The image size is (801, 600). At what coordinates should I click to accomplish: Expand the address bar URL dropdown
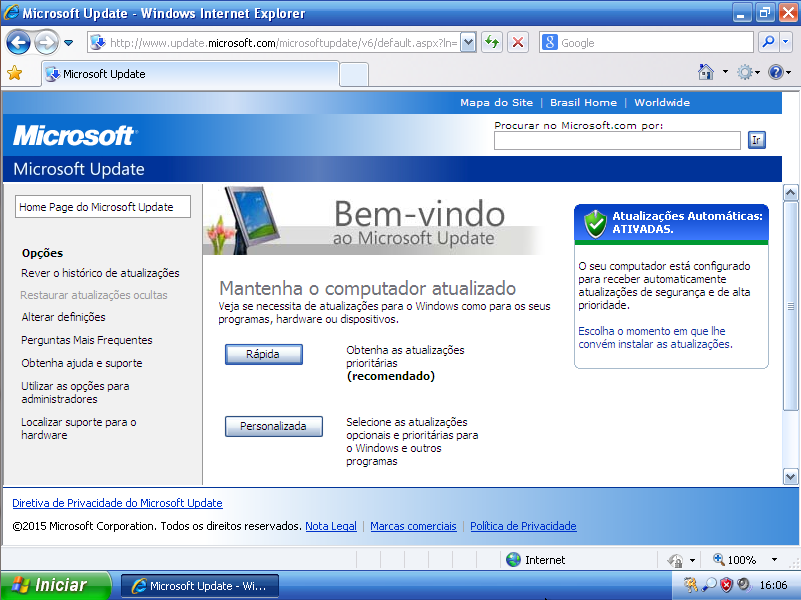pos(468,43)
